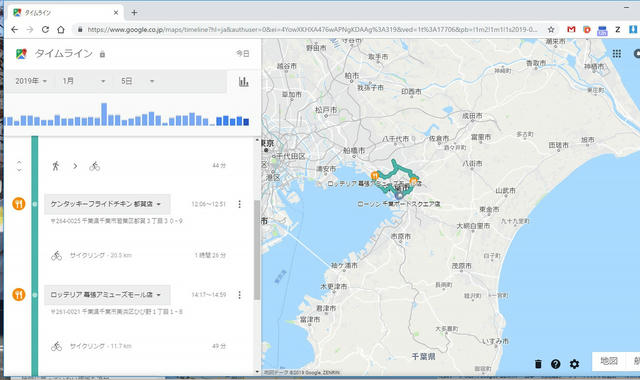Select the タイムライン browser tab
Screen dimensions: 640x380
coord(63,13)
